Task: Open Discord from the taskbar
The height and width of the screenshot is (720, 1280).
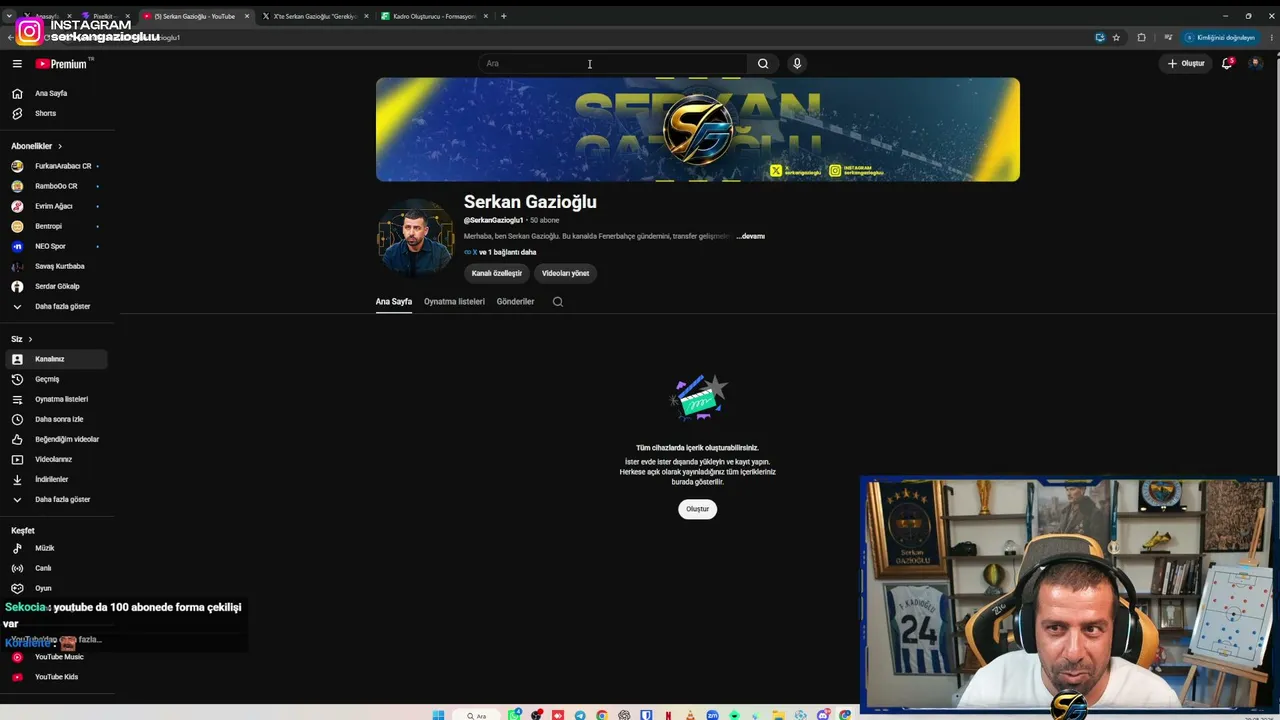Action: click(x=823, y=715)
